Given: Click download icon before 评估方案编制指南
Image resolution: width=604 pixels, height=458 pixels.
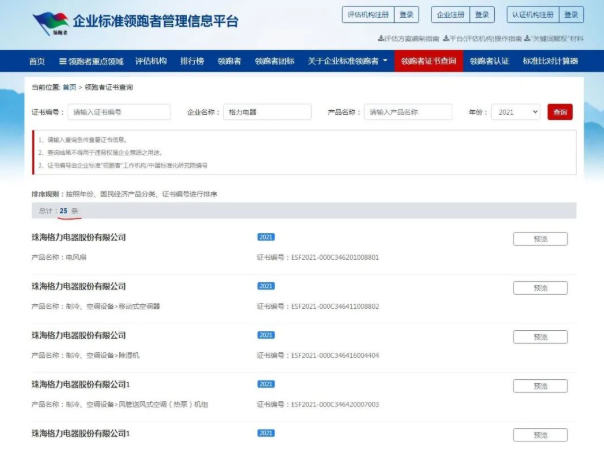Looking at the screenshot, I should pyautogui.click(x=381, y=38).
